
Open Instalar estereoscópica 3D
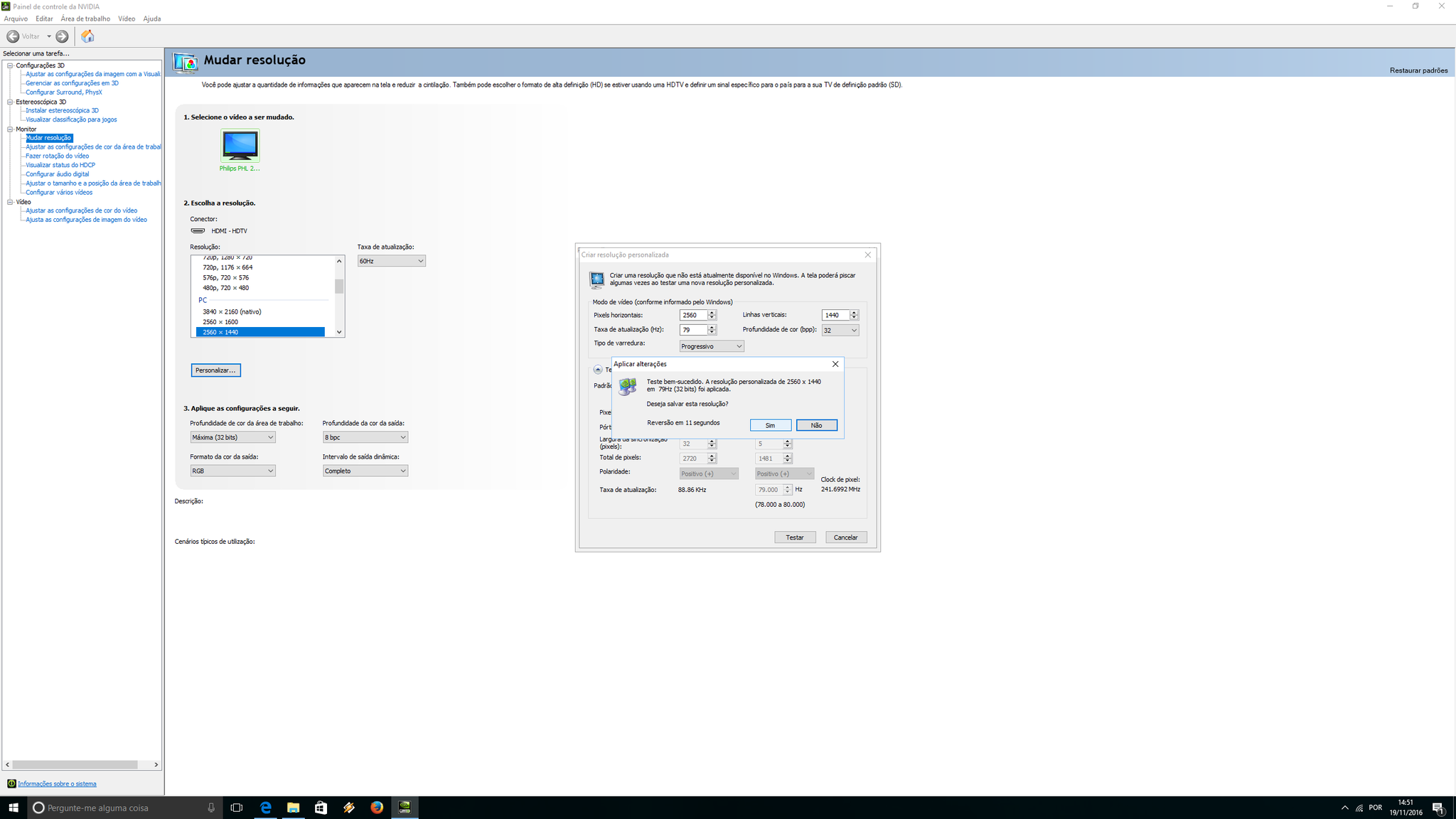click(62, 110)
